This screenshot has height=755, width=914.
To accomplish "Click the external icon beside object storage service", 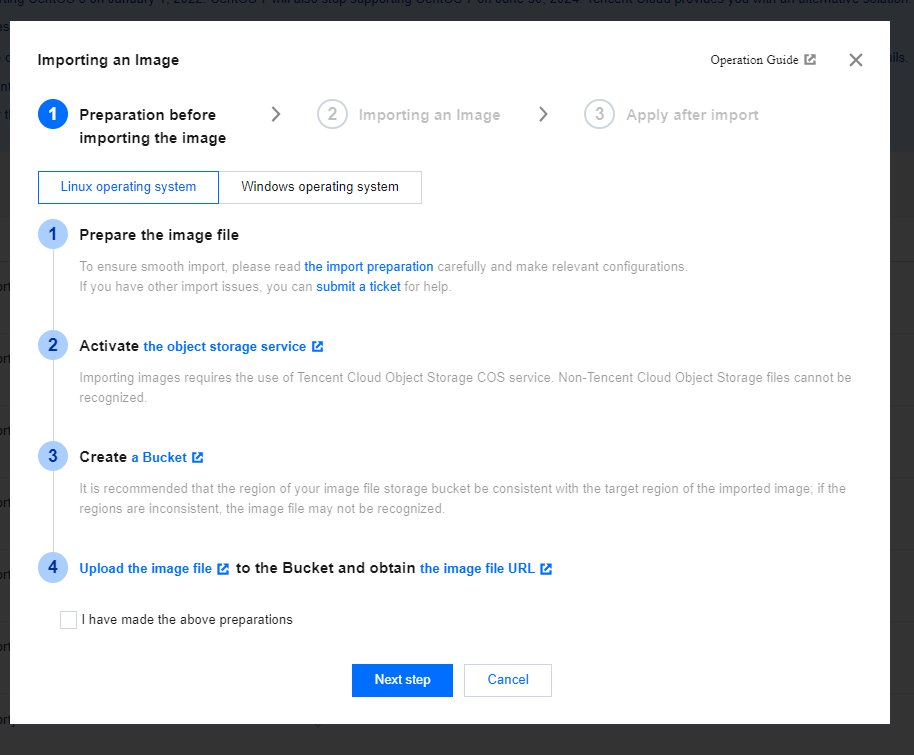I will (x=317, y=347).
